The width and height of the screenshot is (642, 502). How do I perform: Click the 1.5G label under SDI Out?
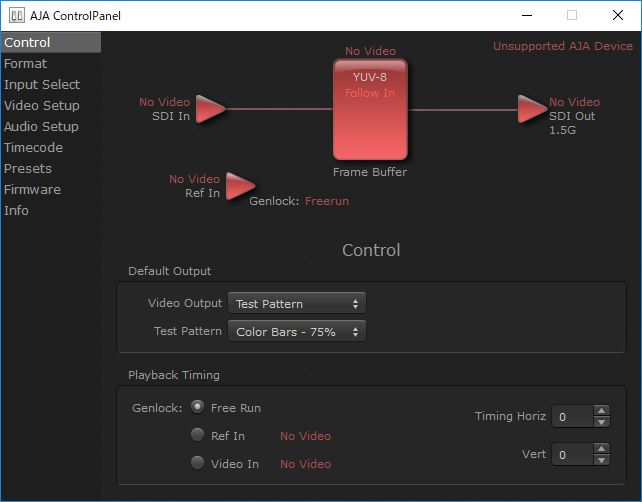coord(563,130)
